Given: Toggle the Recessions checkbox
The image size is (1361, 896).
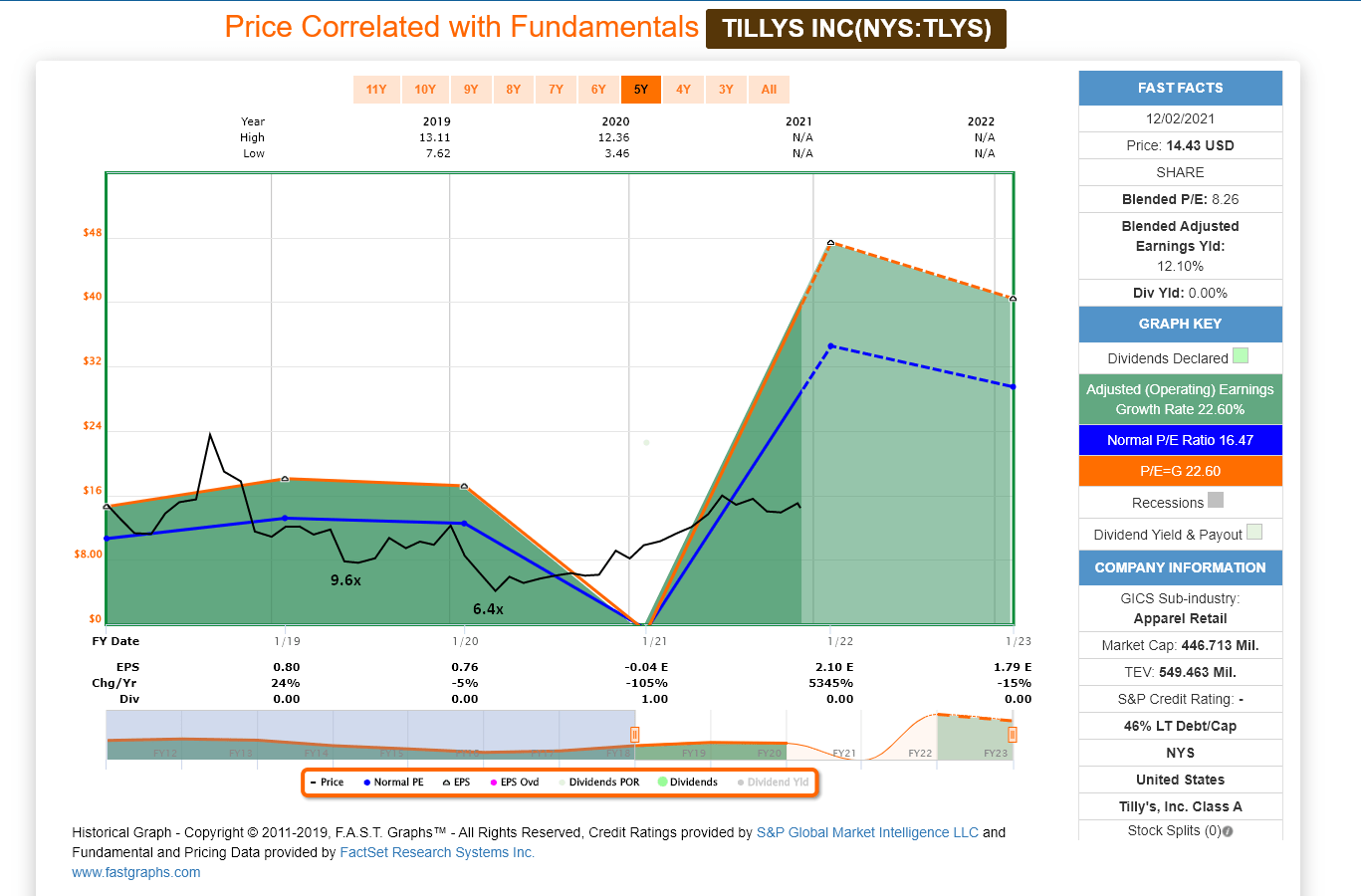Looking at the screenshot, I should [x=1216, y=500].
